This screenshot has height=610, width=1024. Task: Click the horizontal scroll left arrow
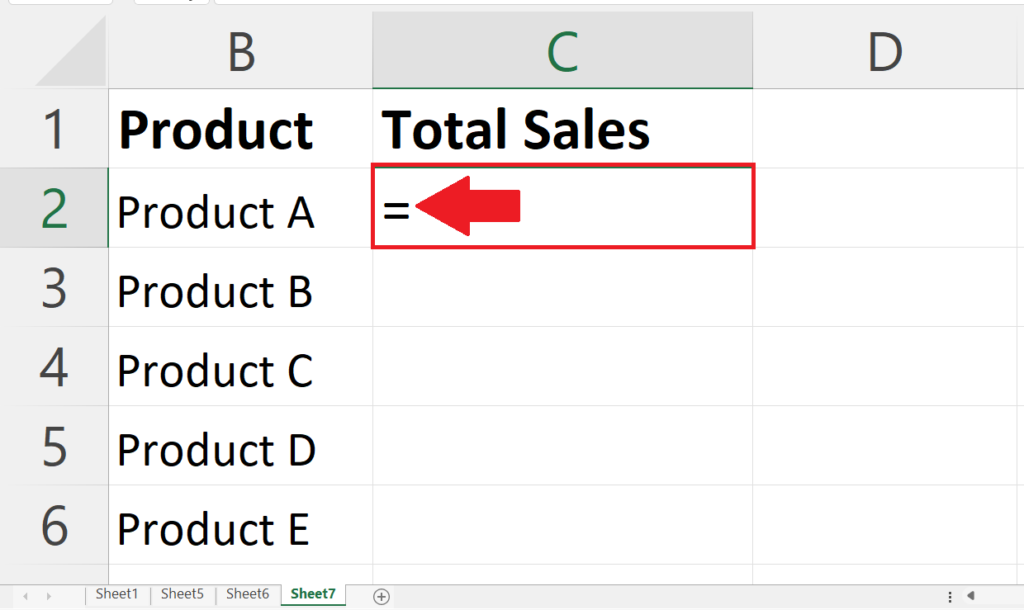tap(971, 596)
